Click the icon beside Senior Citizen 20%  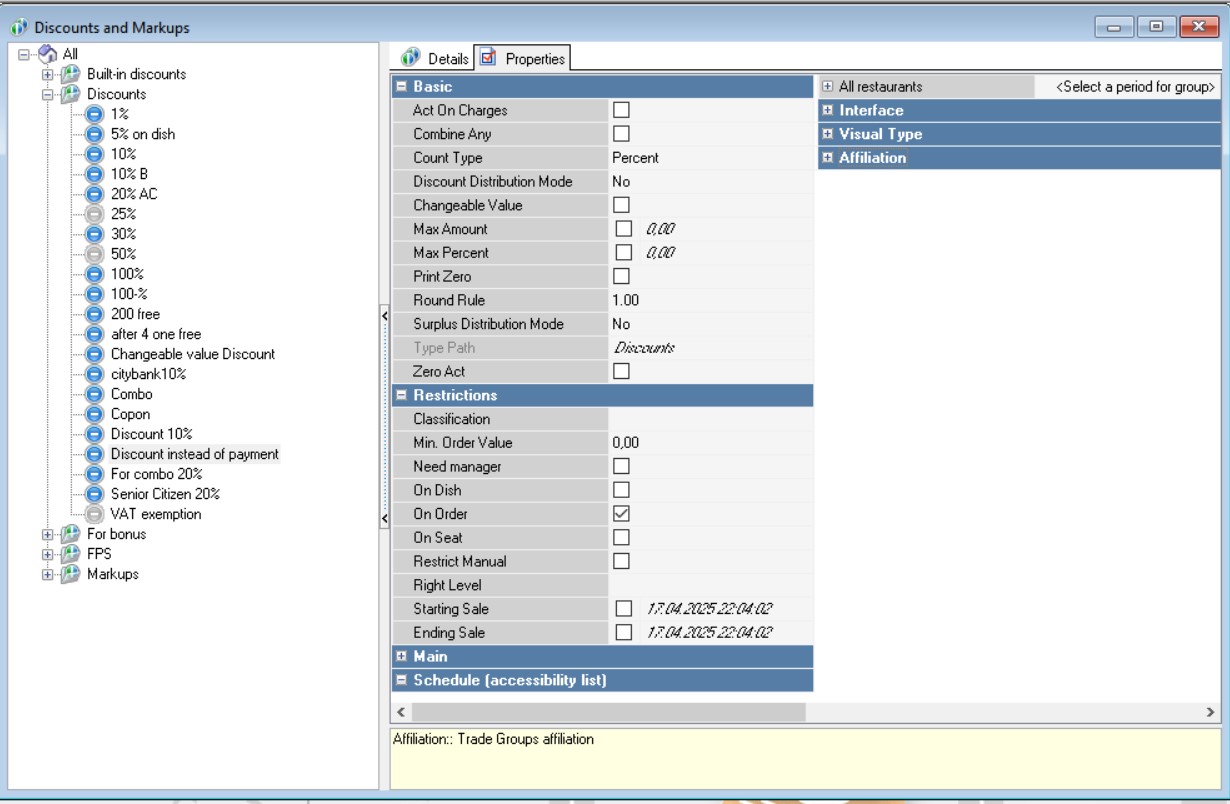pos(93,494)
